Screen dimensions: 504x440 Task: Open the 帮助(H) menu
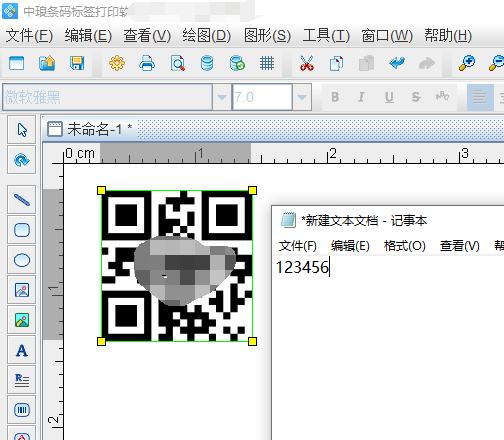click(448, 35)
